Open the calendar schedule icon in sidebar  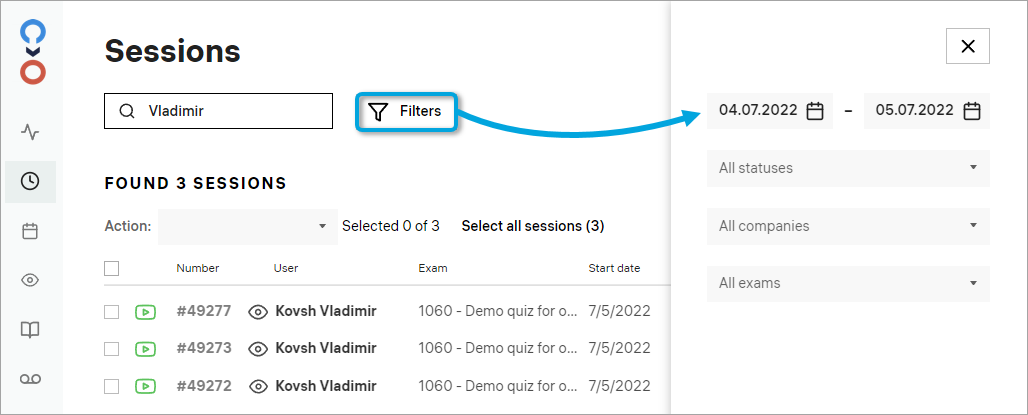(30, 231)
